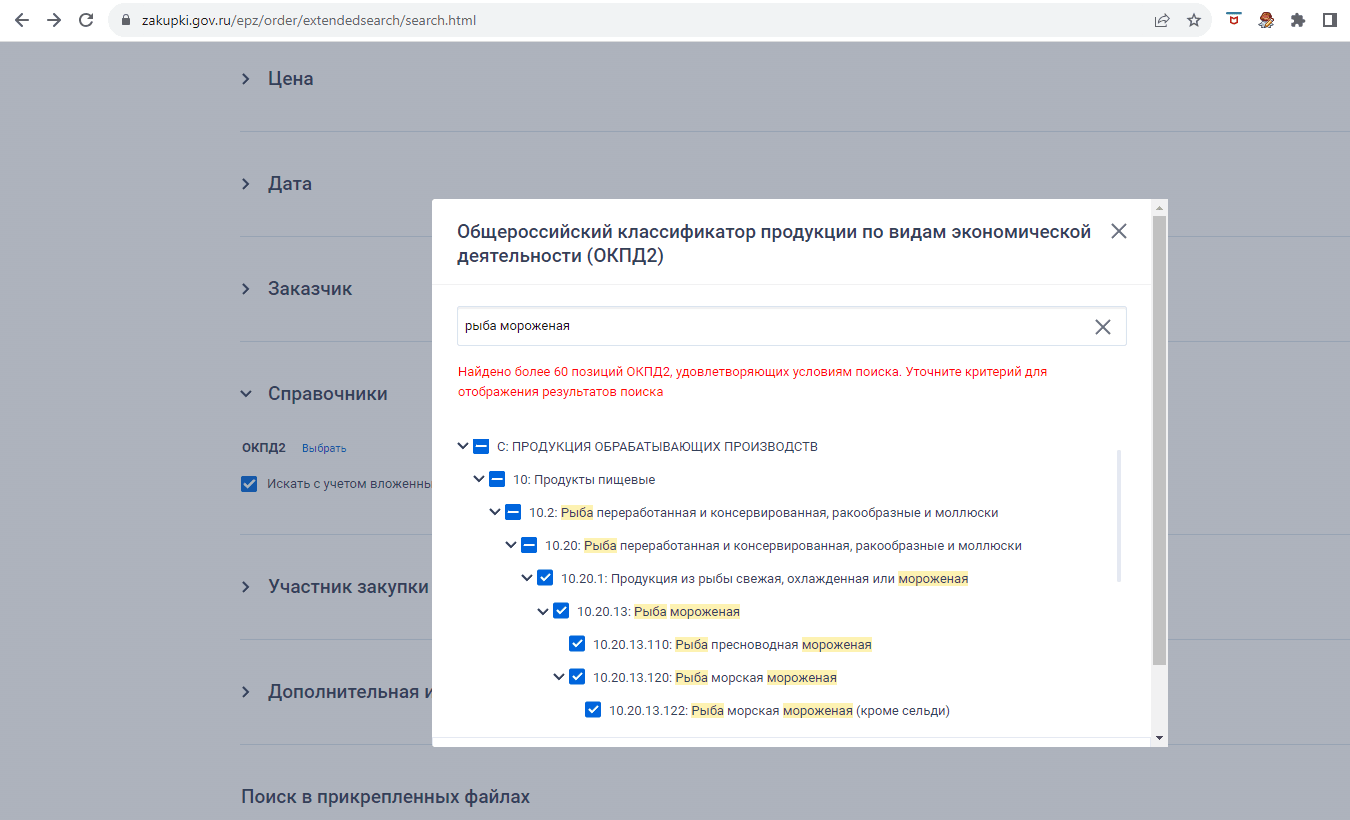Collapse the 10: Продукты пищевые node

[x=479, y=480]
